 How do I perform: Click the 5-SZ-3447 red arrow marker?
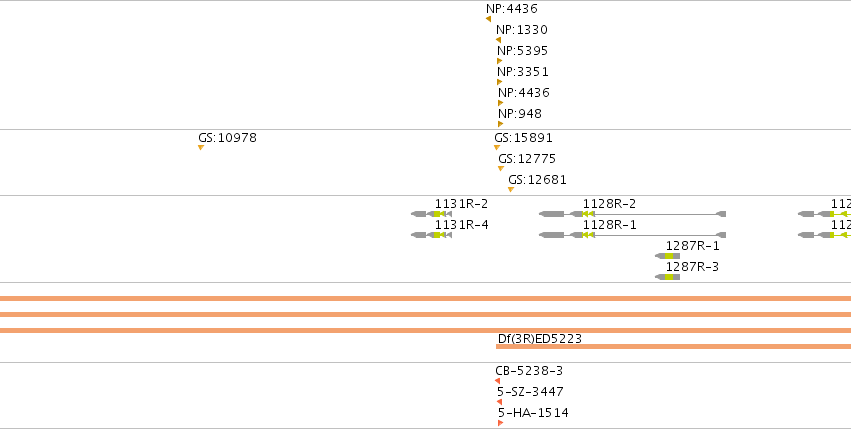pyautogui.click(x=499, y=402)
